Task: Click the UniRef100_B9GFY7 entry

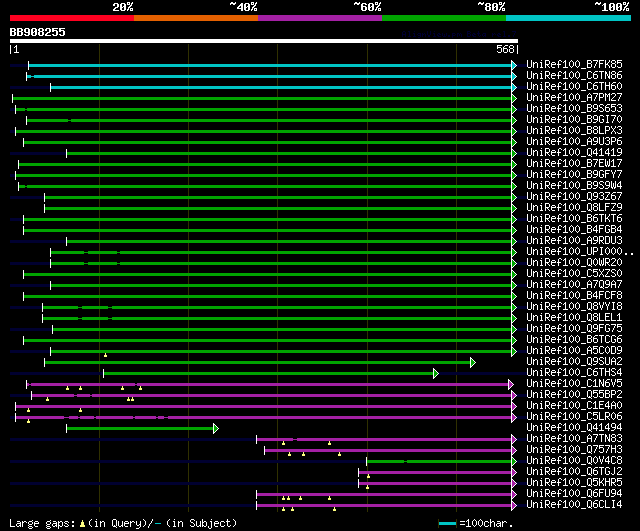Action: tap(574, 175)
